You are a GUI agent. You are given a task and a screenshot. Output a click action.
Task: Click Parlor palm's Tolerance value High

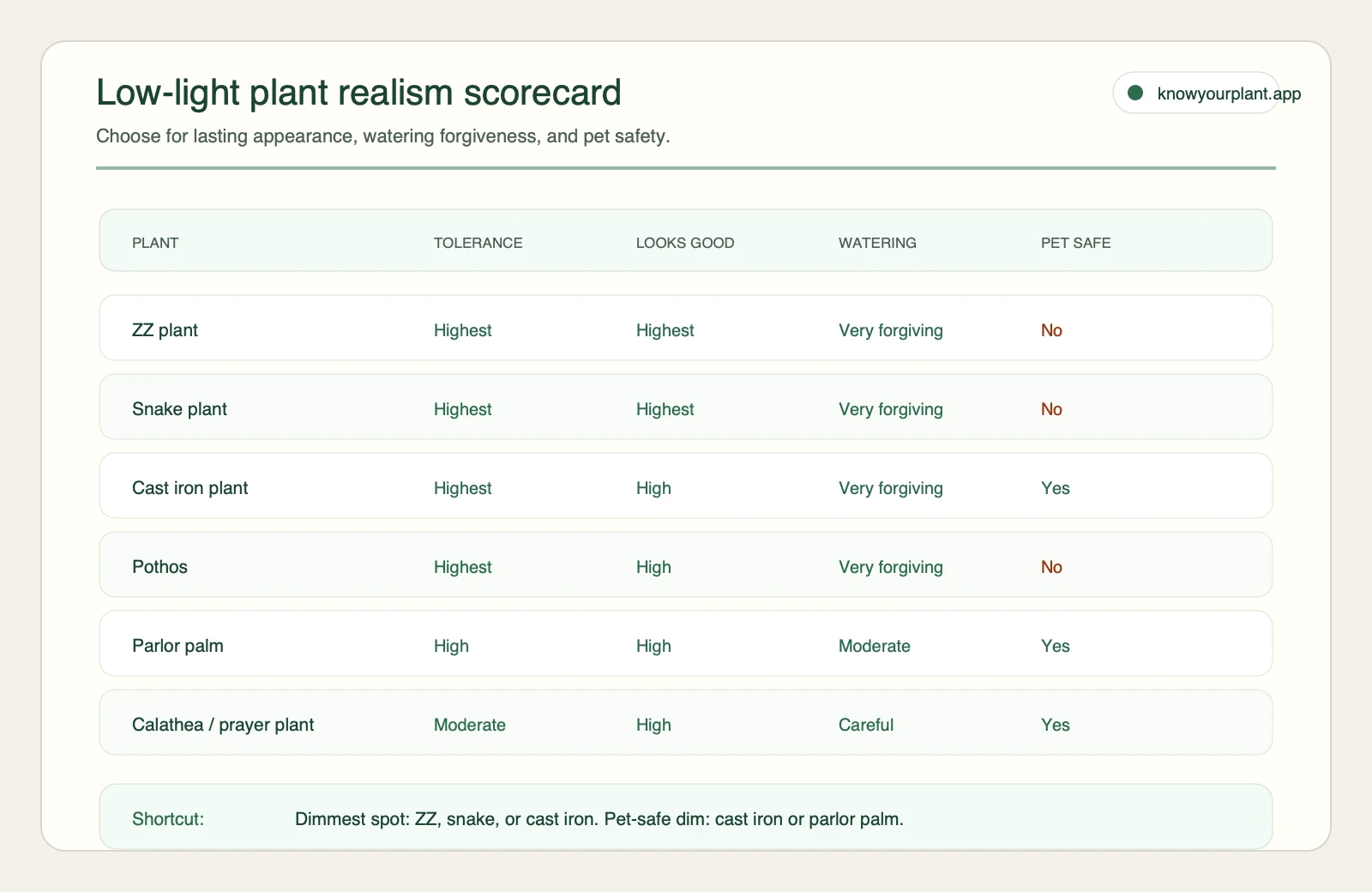pyautogui.click(x=451, y=646)
